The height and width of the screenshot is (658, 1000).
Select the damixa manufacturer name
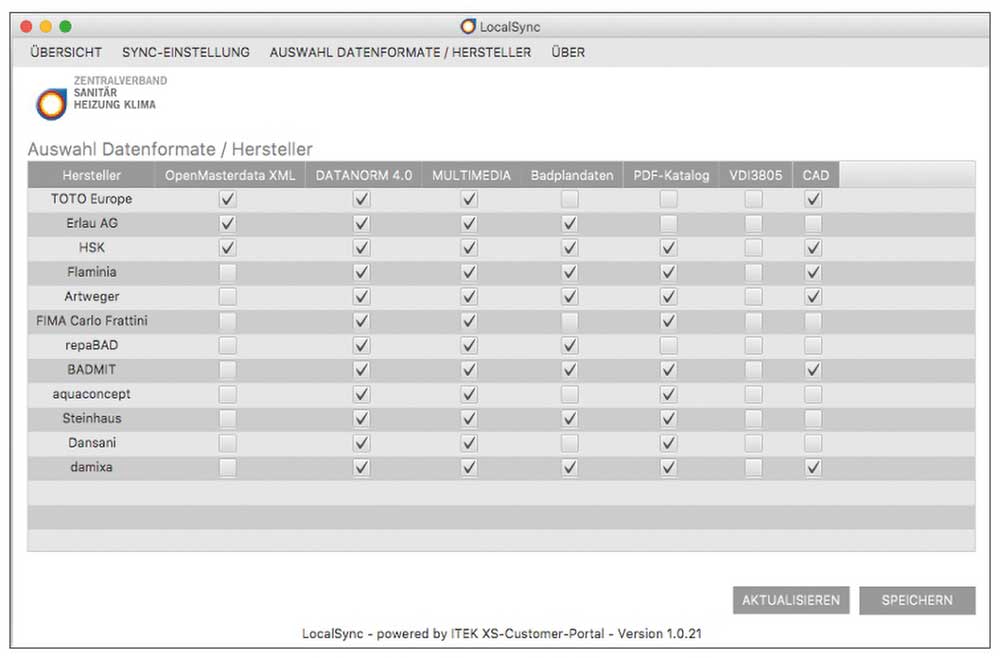coord(91,467)
